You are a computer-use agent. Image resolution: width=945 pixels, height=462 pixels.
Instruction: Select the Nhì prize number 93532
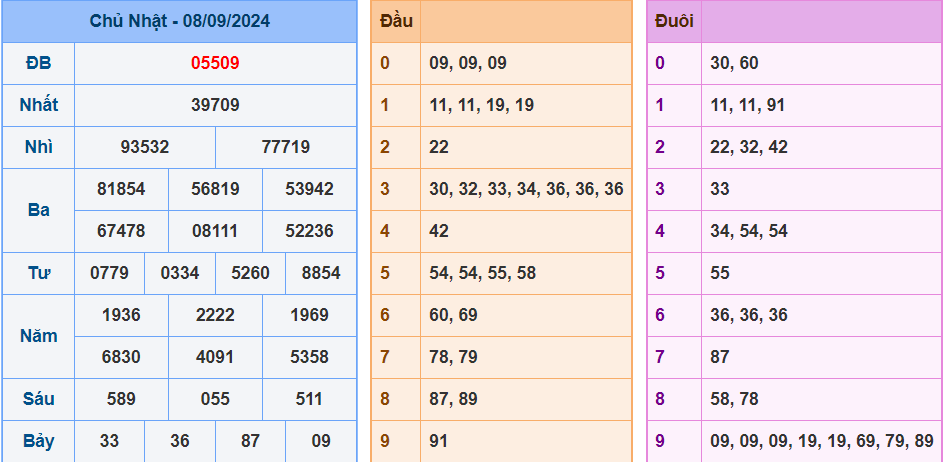click(x=145, y=147)
